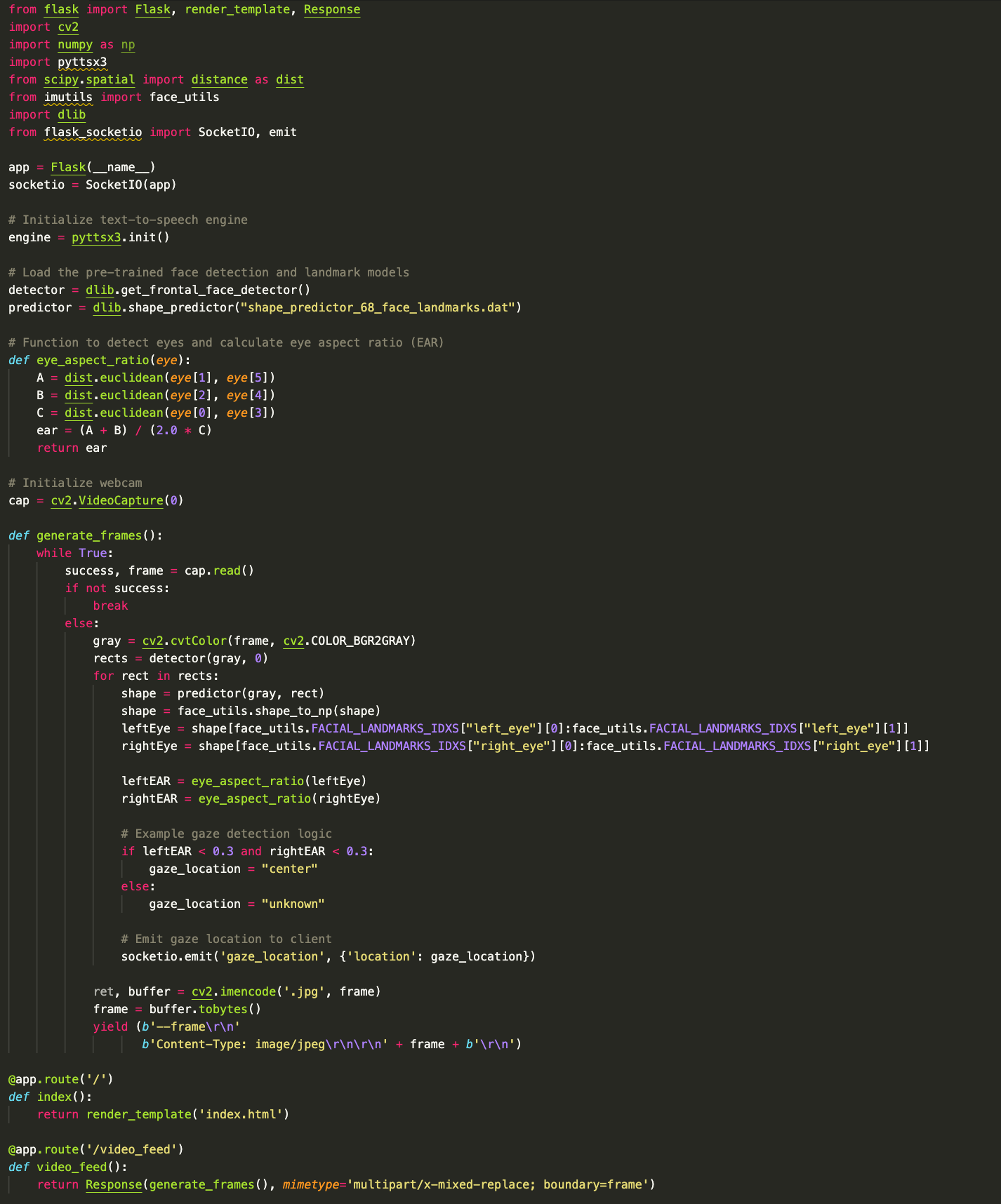Click line 'B = dist.euclidean(eye[2], eye[4])'
Screen dimensions: 1001x1204
tap(156, 396)
